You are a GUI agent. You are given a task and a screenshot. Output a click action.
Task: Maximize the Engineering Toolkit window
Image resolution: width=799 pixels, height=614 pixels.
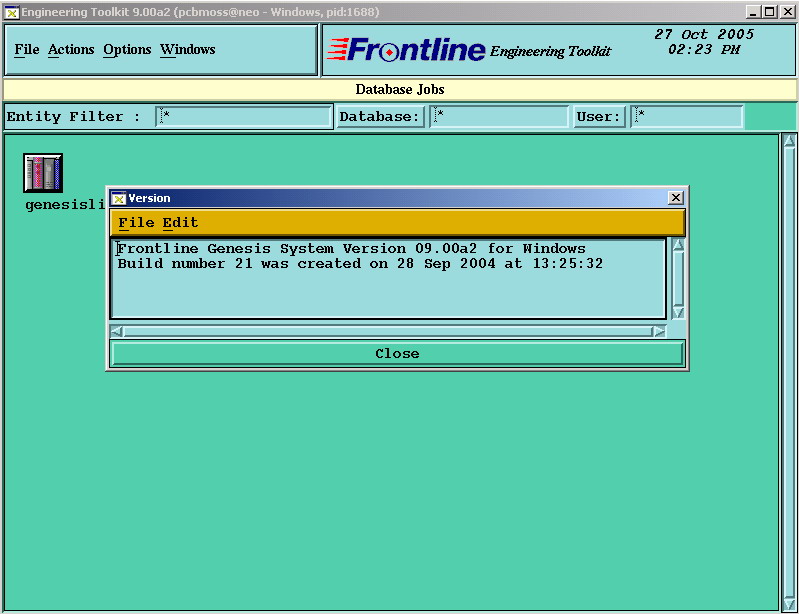(770, 12)
